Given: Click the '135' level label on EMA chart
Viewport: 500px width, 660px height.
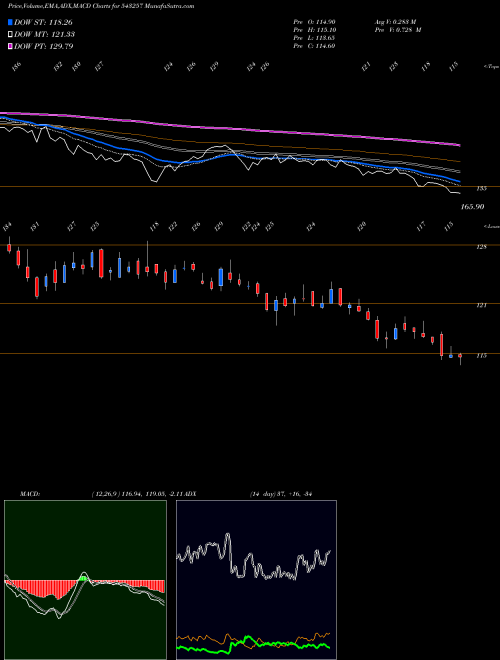Looking at the screenshot, I should tap(481, 189).
